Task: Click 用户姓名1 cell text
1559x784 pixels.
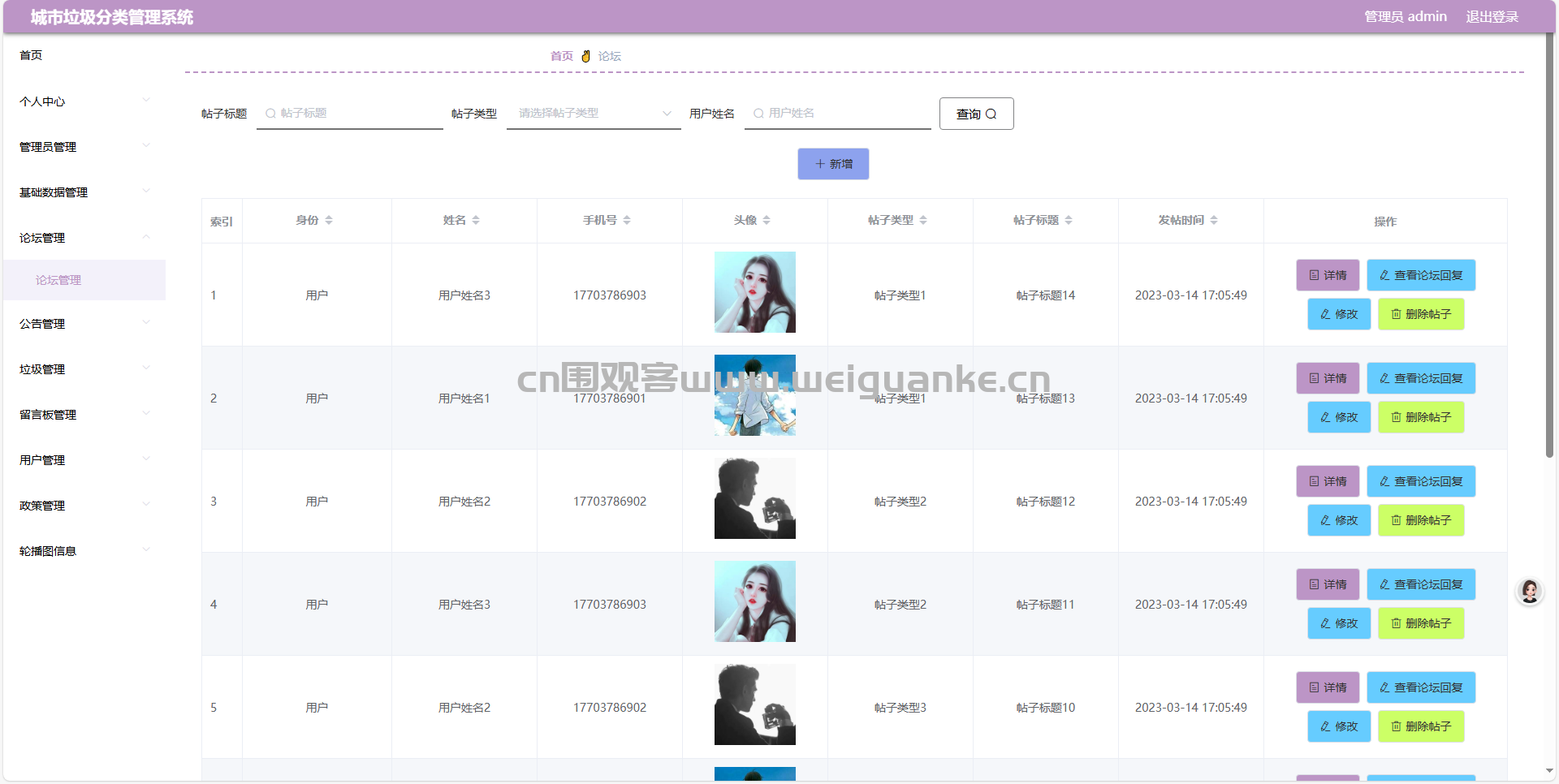Action: [x=464, y=398]
